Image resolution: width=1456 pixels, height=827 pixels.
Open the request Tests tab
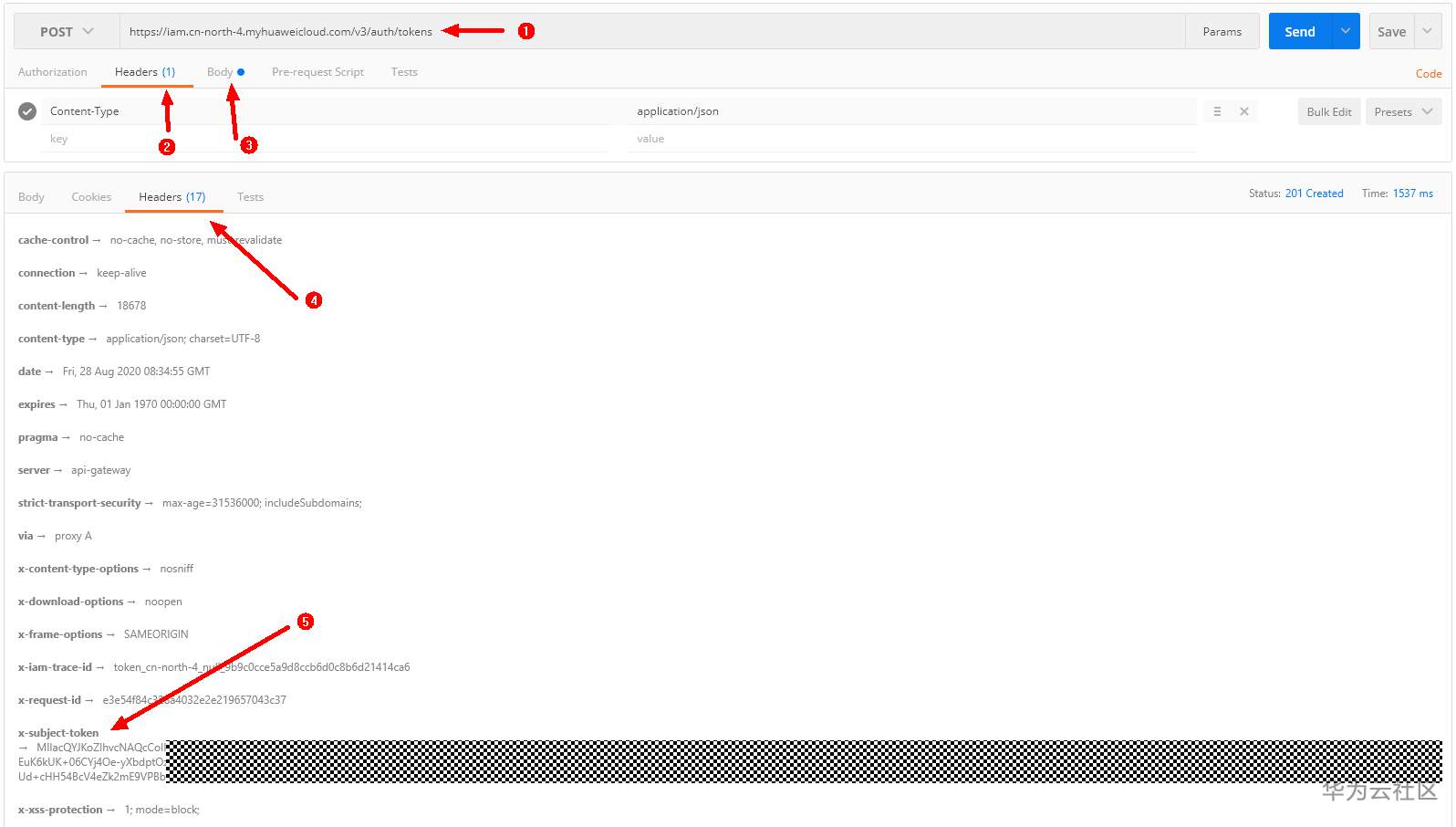tap(404, 72)
